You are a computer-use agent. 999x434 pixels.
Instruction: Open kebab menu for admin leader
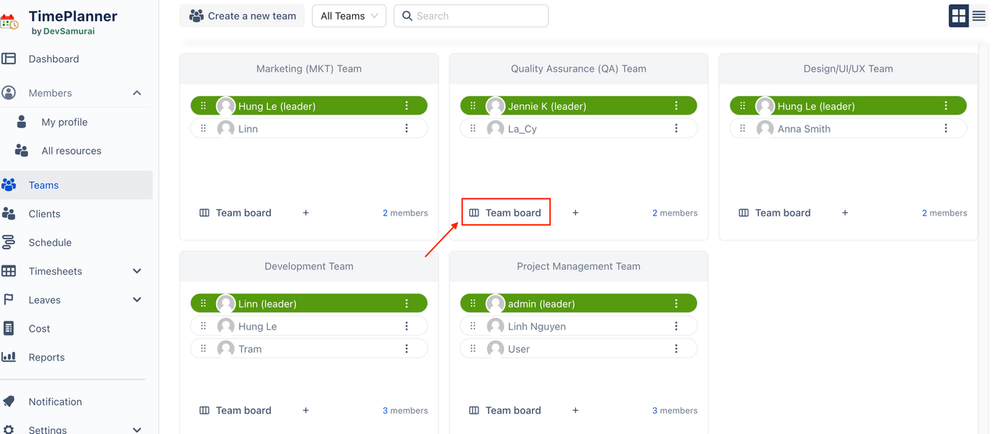(676, 304)
